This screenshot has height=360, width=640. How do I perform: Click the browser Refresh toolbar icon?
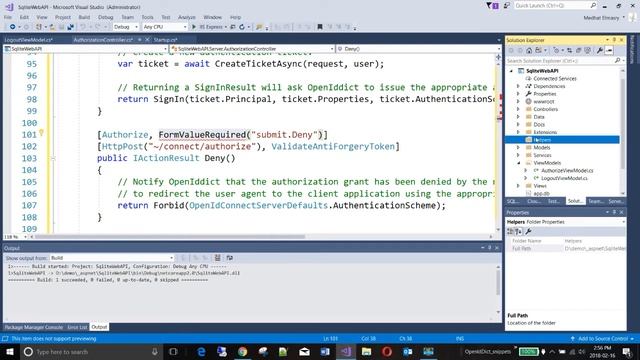(242, 27)
